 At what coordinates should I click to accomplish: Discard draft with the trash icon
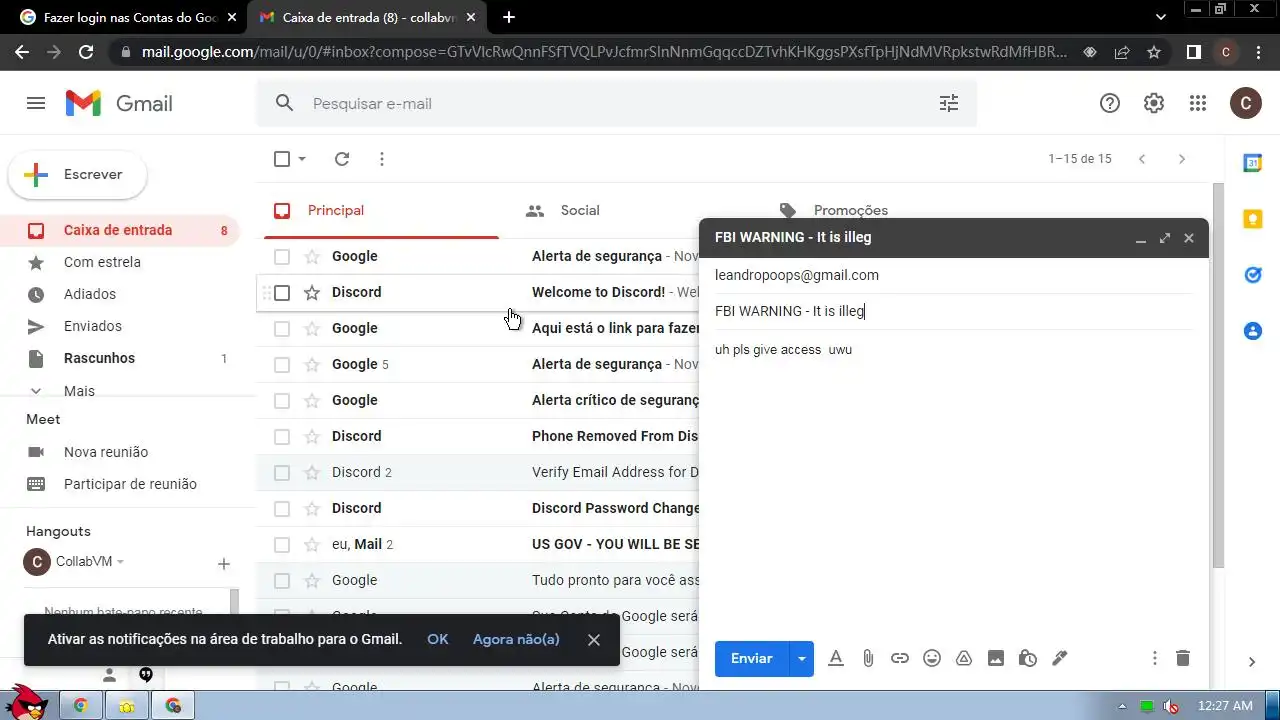1183,658
